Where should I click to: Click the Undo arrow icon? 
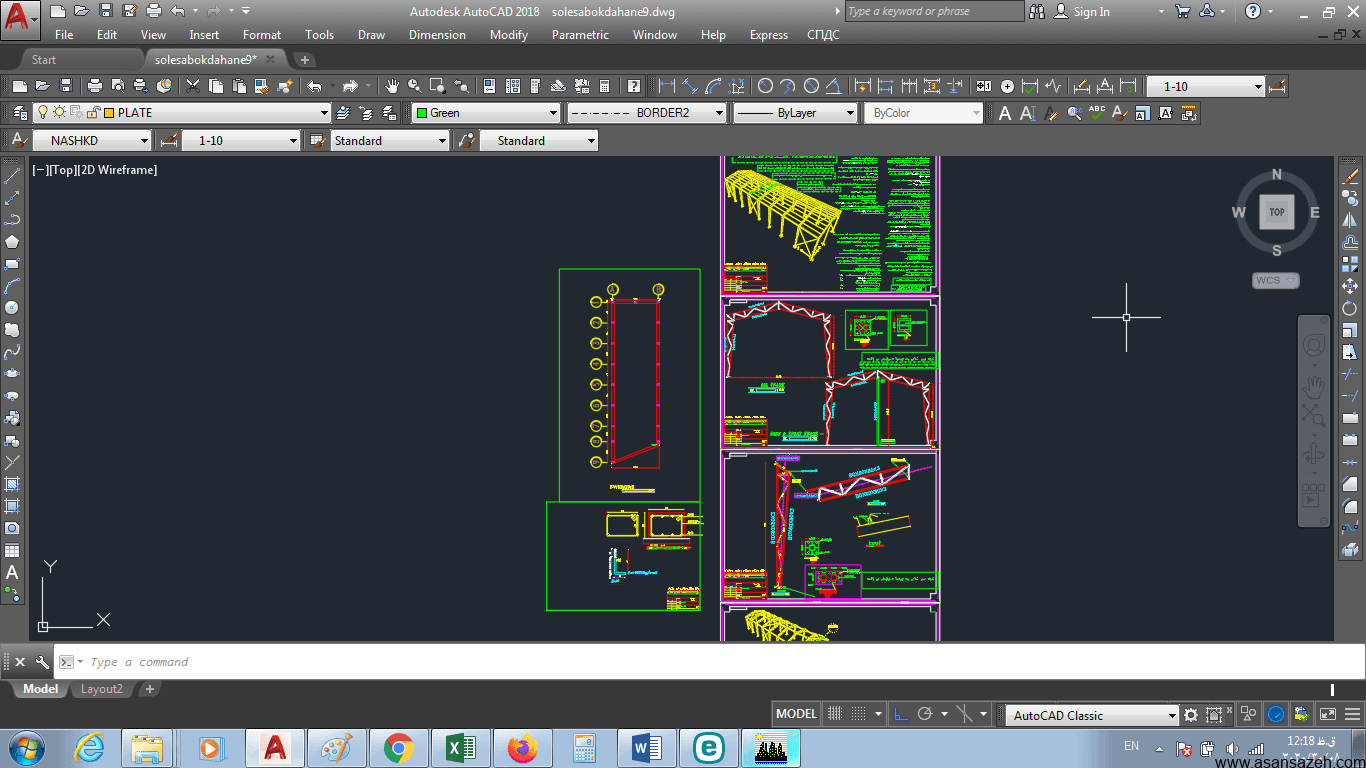point(315,86)
